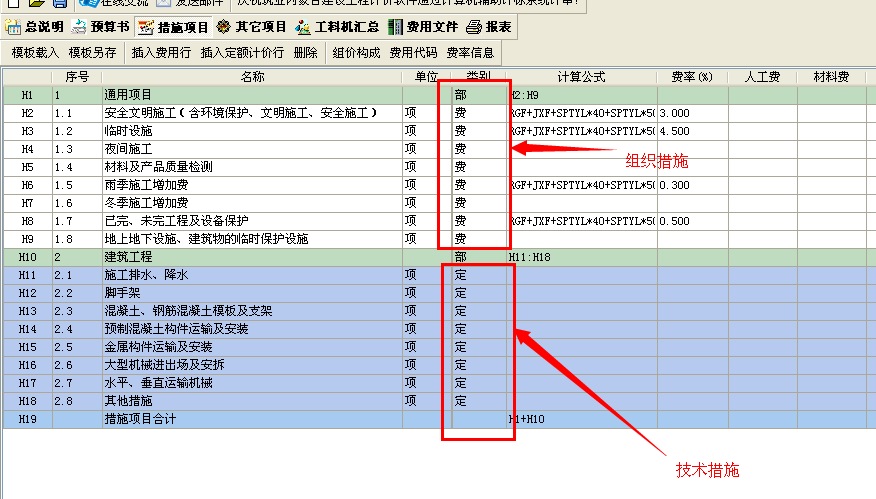This screenshot has height=499, width=876.
Task: Click the 发送邮件 envelope icon
Action: [x=165, y=4]
